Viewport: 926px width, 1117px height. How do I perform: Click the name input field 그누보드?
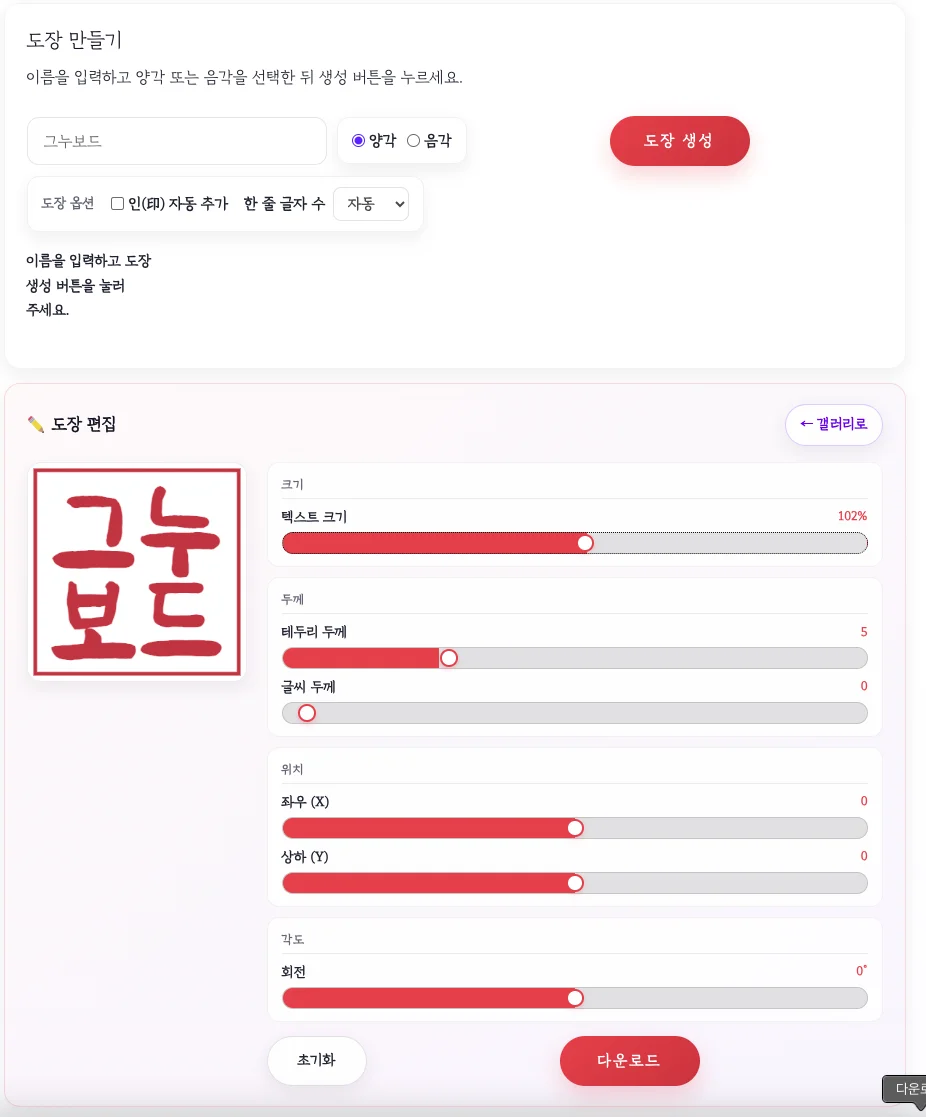[x=177, y=141]
